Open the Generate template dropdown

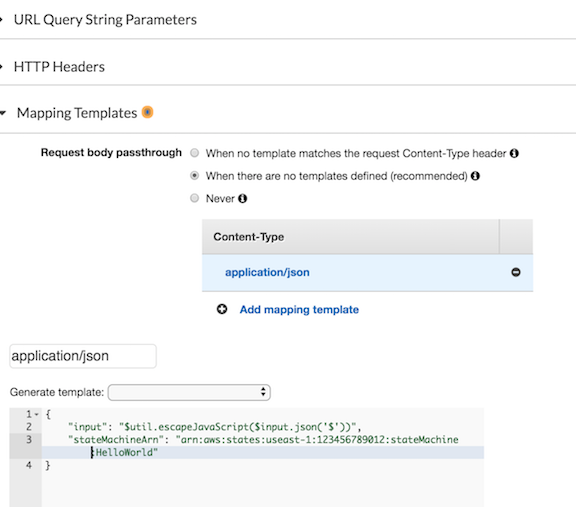coord(189,392)
